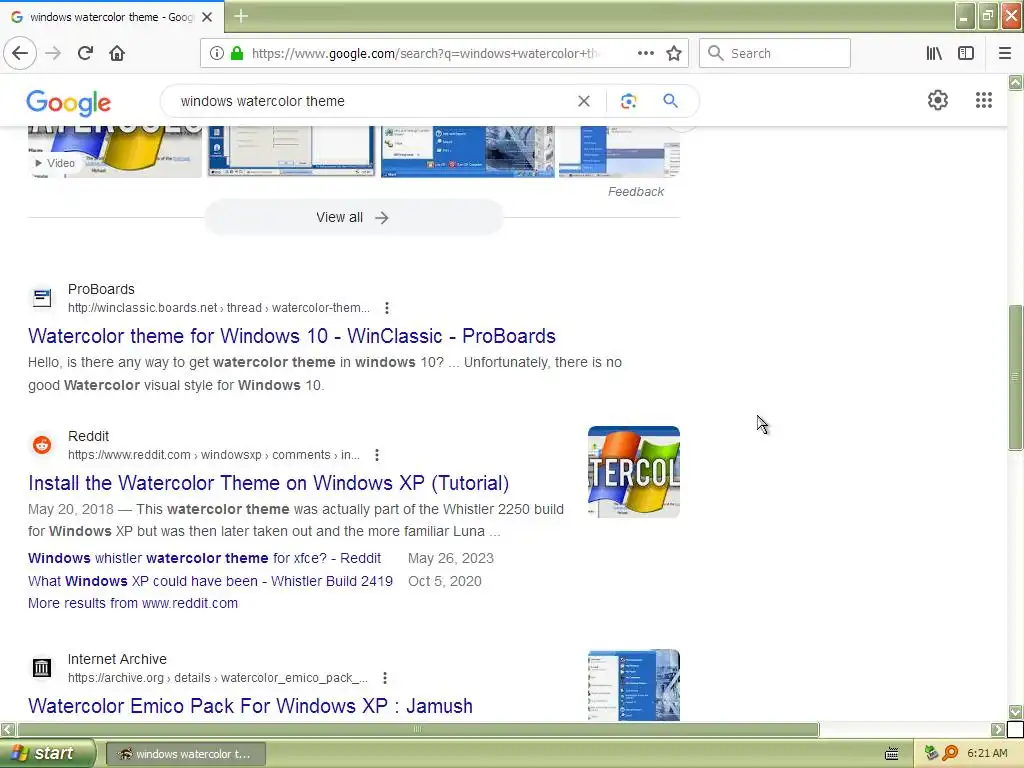Click the green secure connection padlock
This screenshot has width=1024, height=768.
pos(237,53)
